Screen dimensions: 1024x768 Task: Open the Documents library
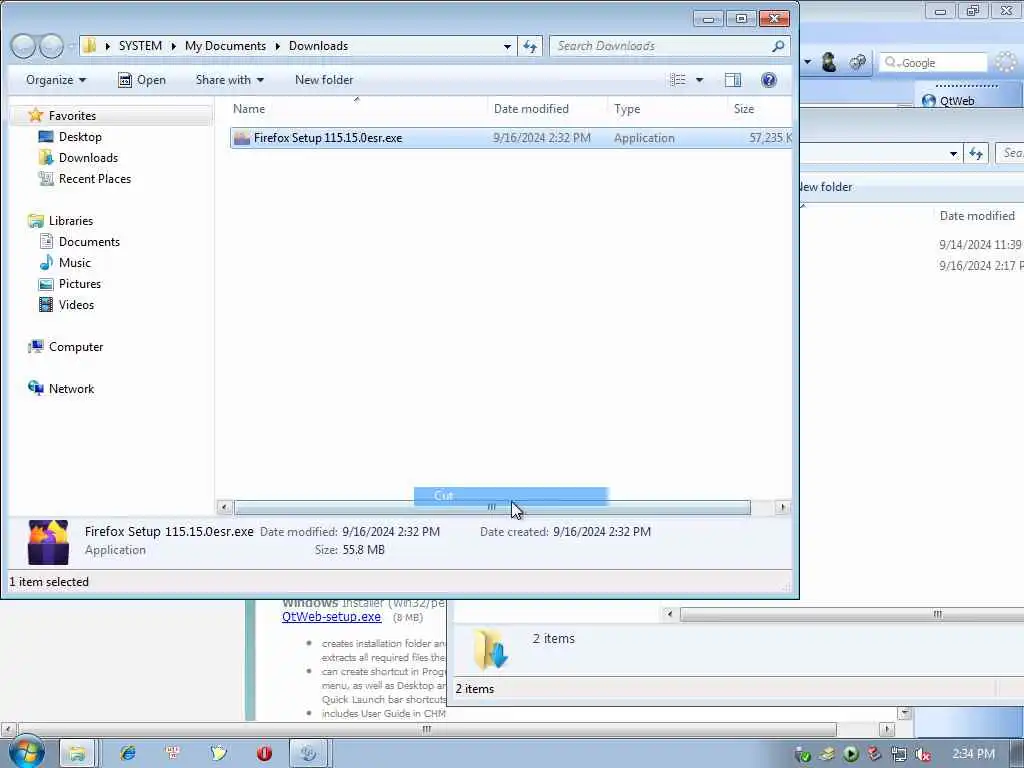[89, 242]
